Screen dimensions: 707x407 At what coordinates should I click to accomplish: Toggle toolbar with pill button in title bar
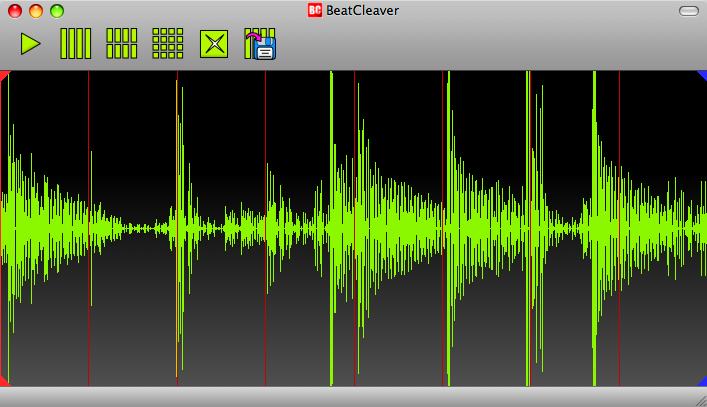click(x=689, y=11)
